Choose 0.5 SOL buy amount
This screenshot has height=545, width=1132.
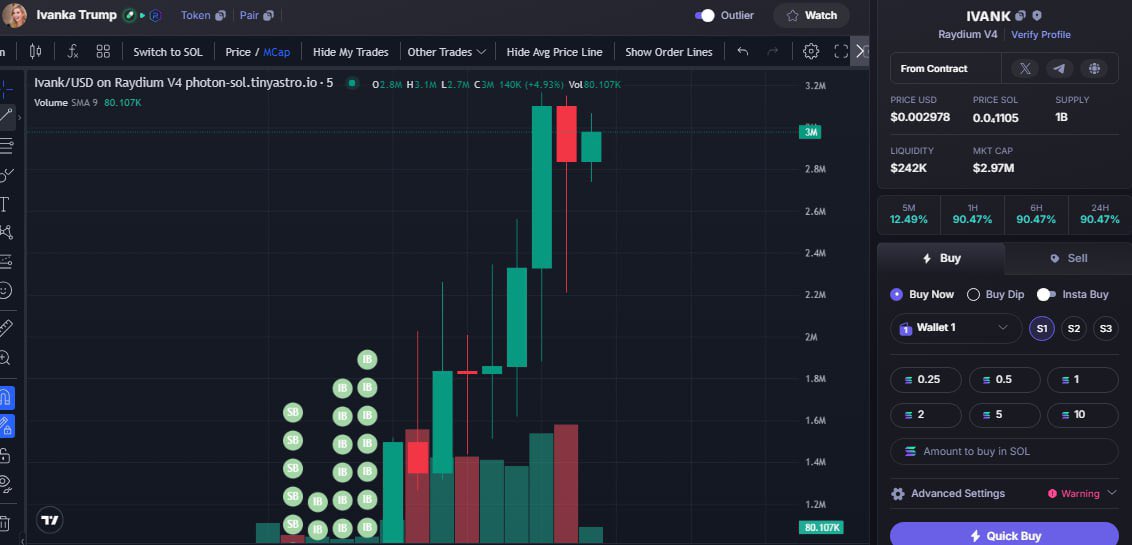[x=1004, y=380]
